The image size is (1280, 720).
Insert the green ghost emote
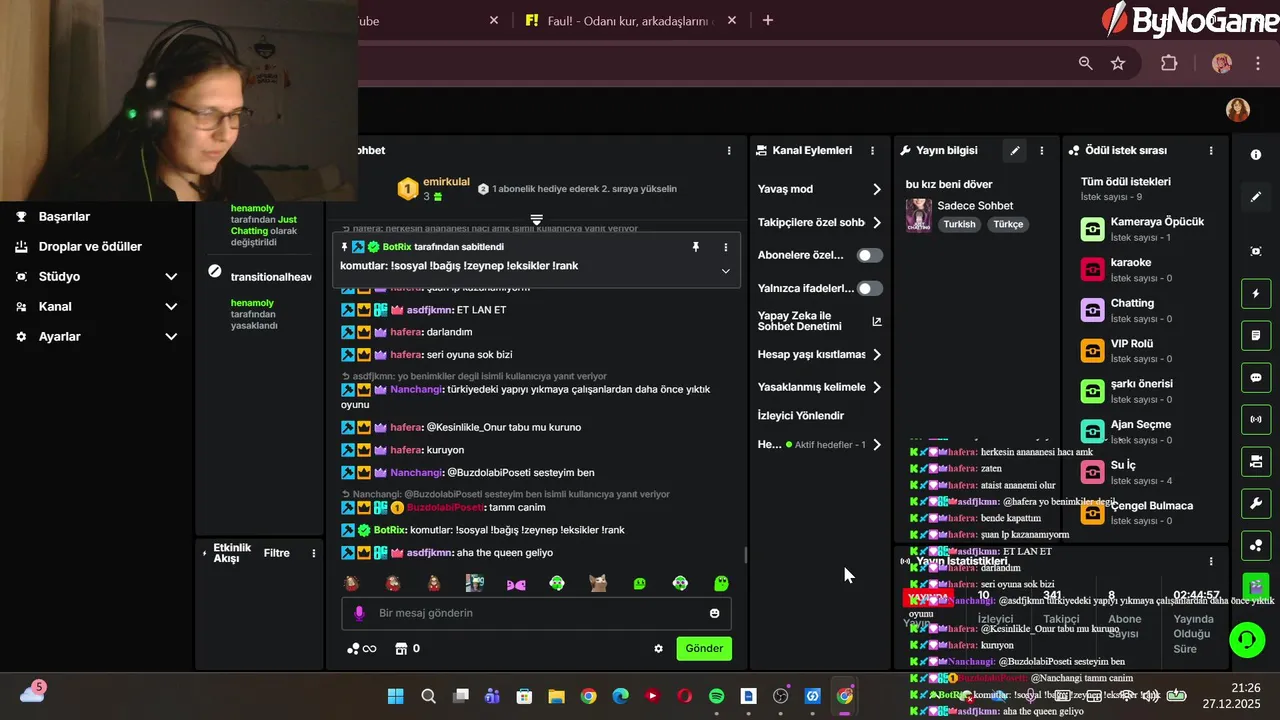(x=721, y=583)
